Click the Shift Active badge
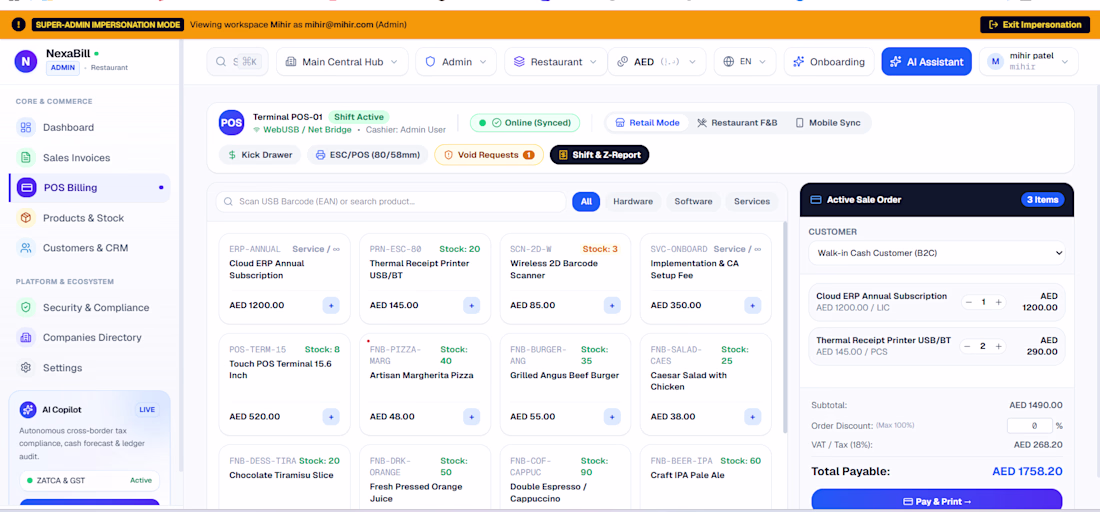The width and height of the screenshot is (1100, 512). click(359, 116)
